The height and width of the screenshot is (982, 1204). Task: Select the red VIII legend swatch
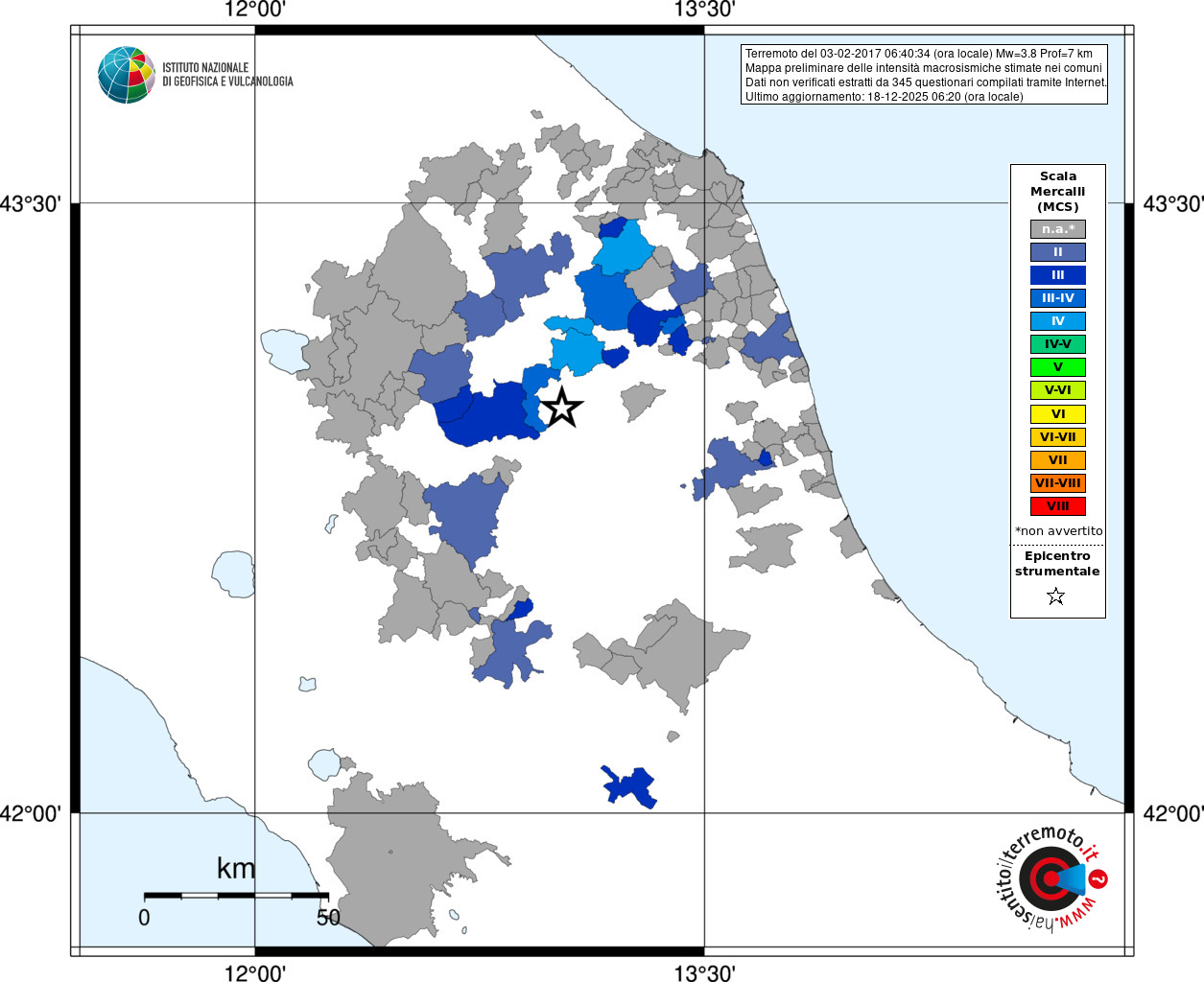coord(1058,506)
